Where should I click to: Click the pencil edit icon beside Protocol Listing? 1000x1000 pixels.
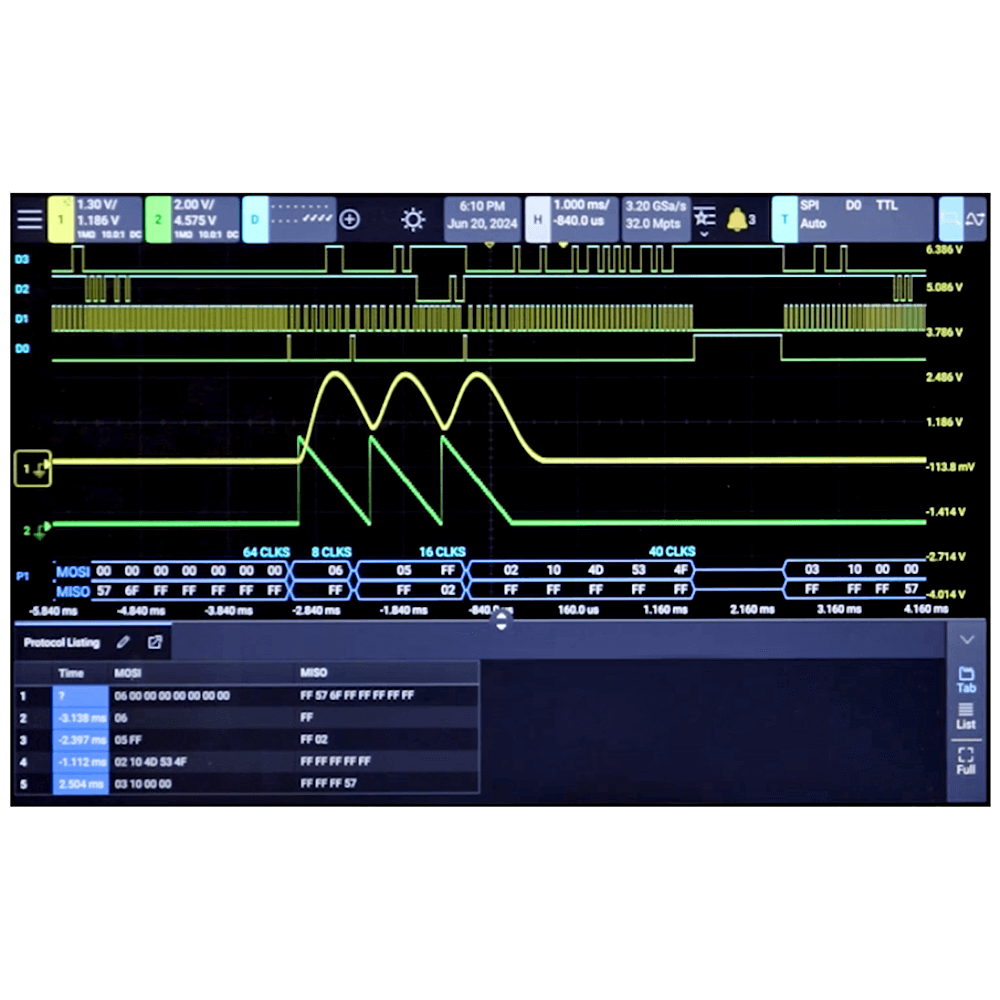(124, 642)
